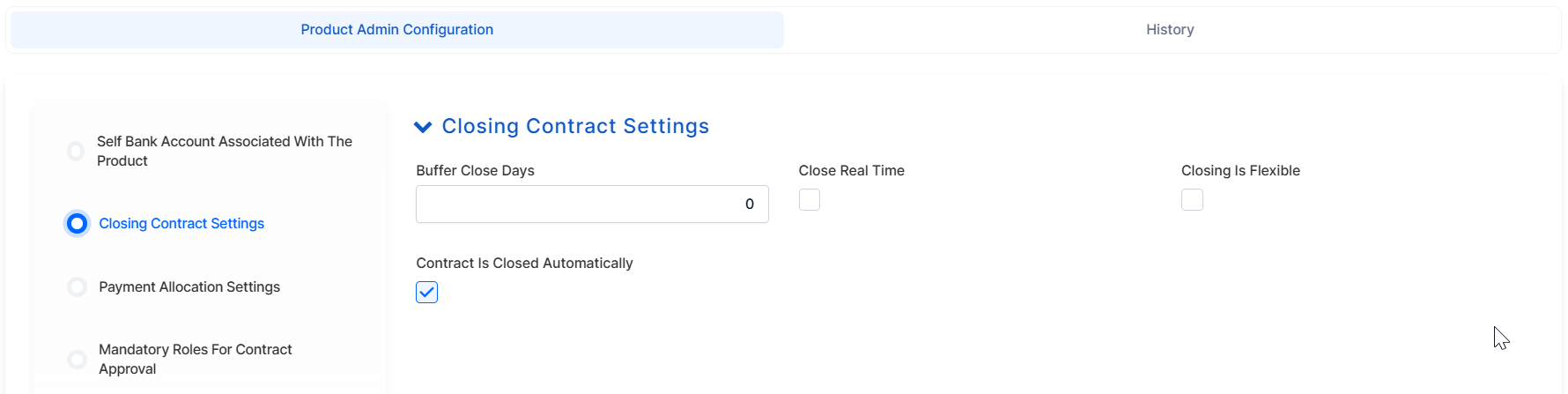This screenshot has width=1568, height=394.
Task: Select the Payment Allocation Settings radio button
Action: tap(78, 287)
